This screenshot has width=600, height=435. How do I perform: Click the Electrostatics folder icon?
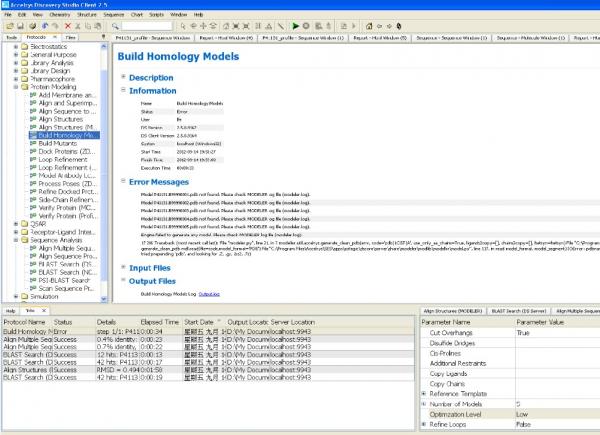tap(25, 47)
